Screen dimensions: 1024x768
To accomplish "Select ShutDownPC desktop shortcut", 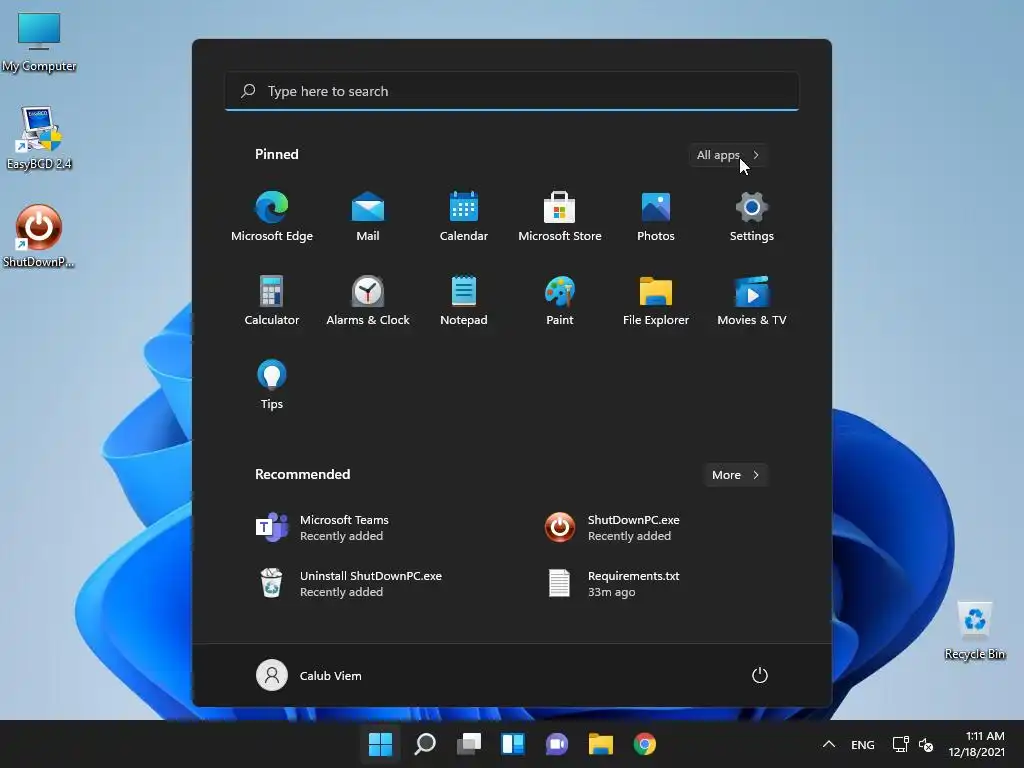I will point(39,236).
